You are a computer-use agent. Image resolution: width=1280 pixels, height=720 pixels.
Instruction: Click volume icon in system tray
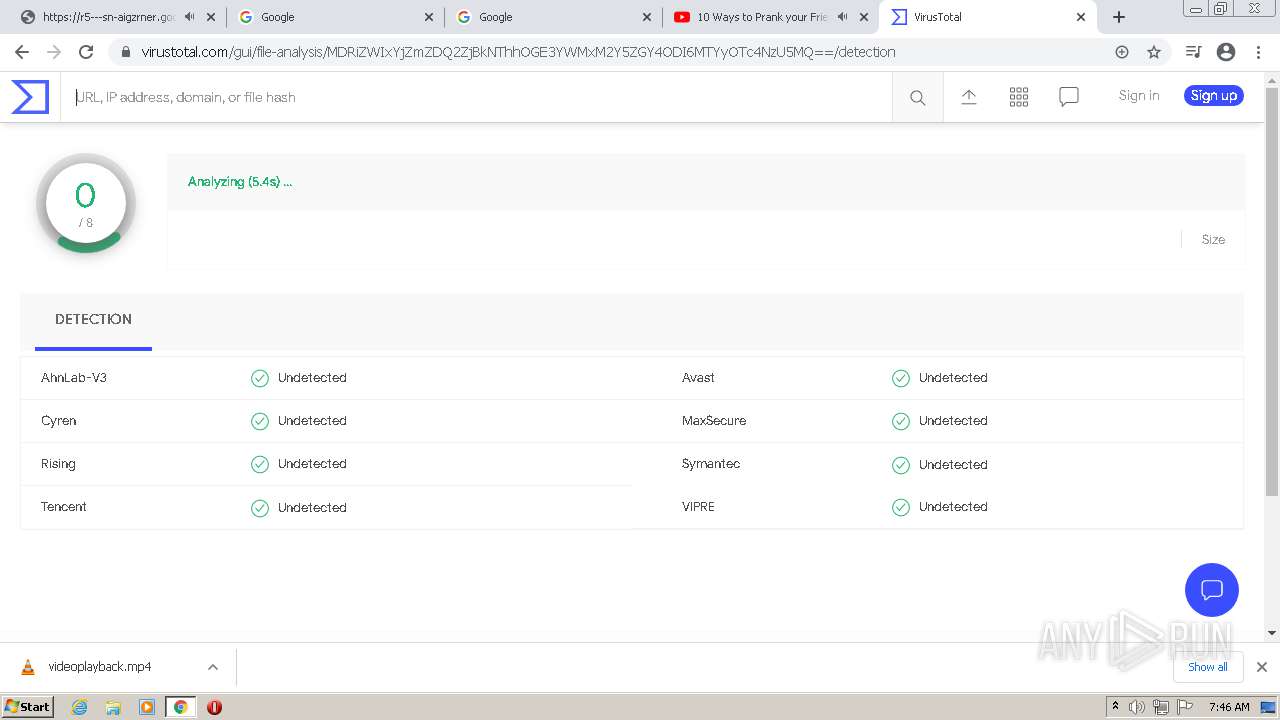1137,707
